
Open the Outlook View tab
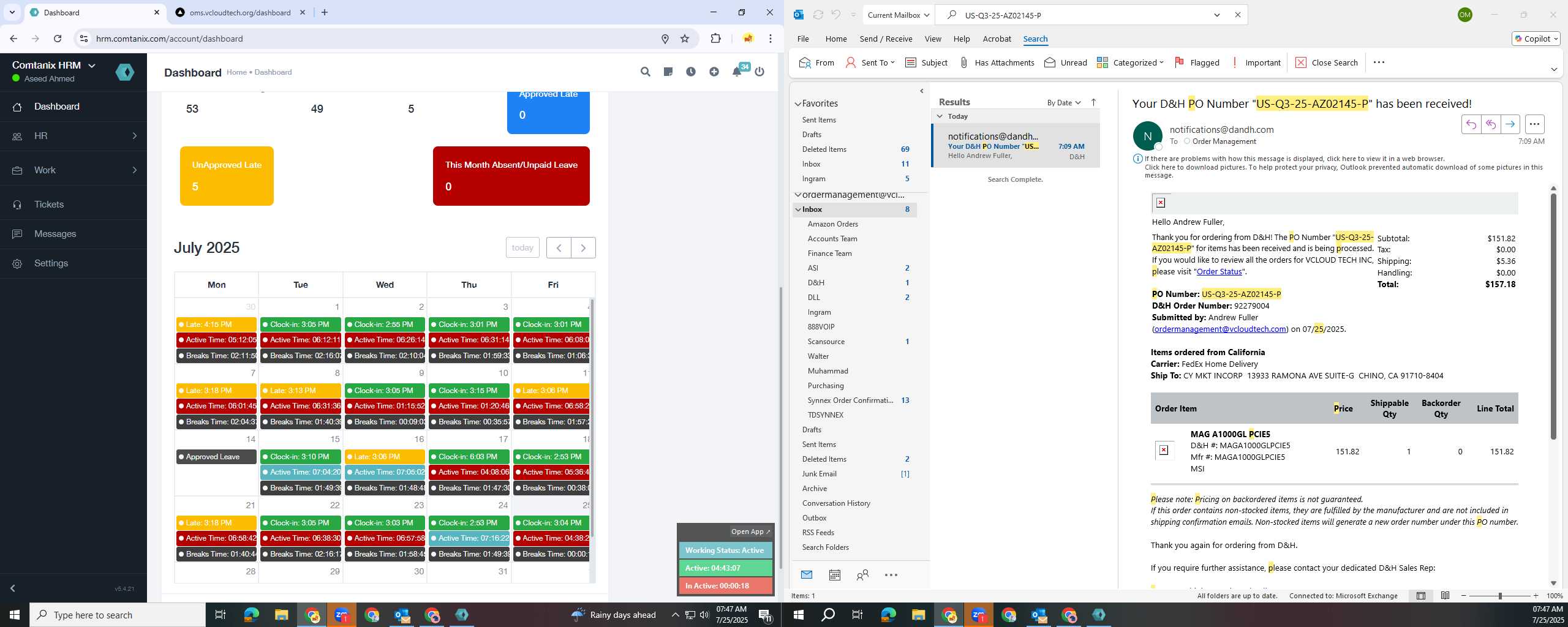(x=933, y=39)
